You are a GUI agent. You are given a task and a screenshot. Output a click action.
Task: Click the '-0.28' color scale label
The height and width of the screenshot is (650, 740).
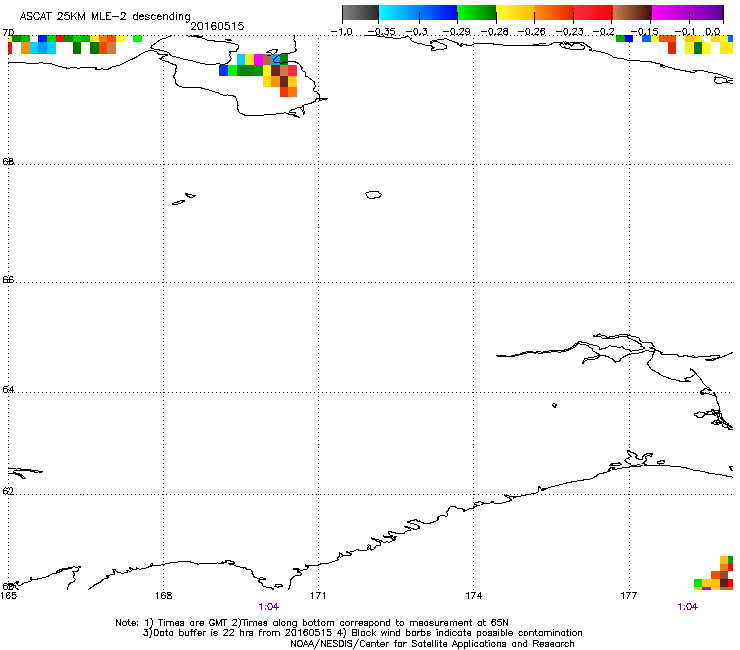(x=495, y=32)
